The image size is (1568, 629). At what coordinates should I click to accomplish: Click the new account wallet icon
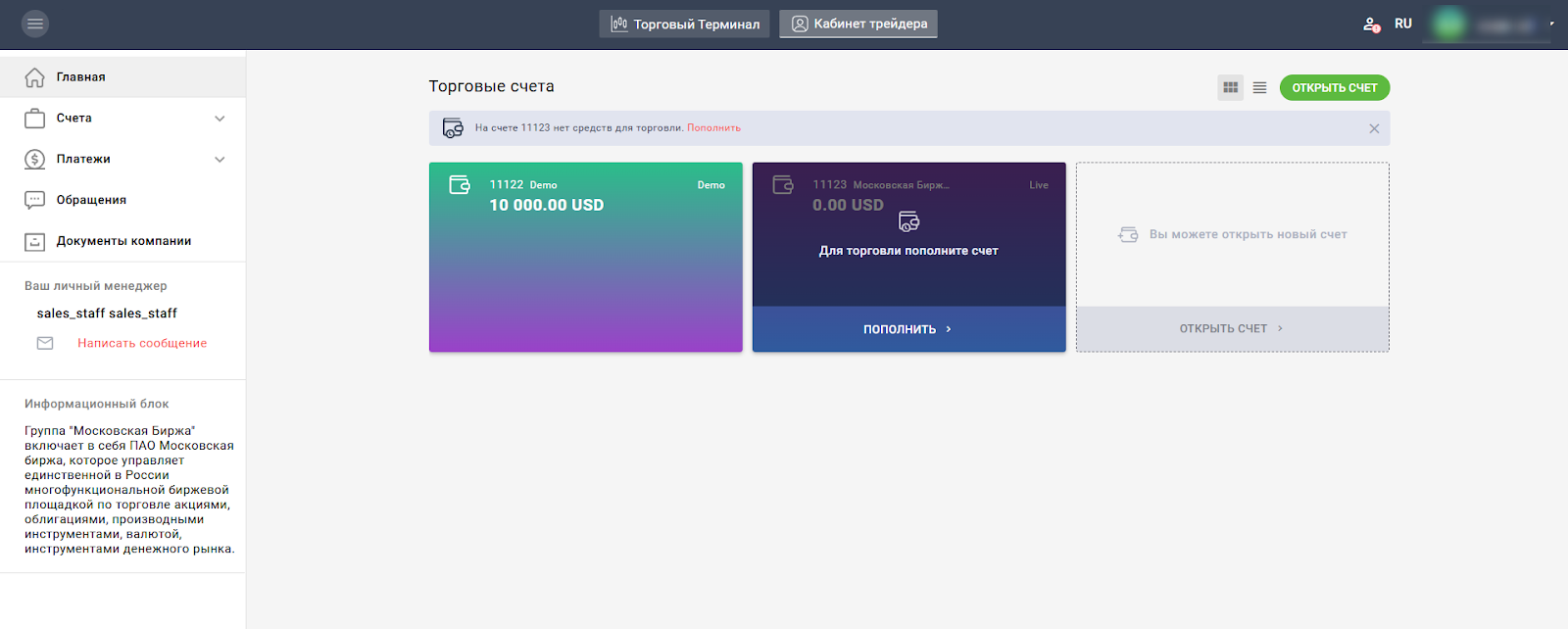click(x=1128, y=234)
